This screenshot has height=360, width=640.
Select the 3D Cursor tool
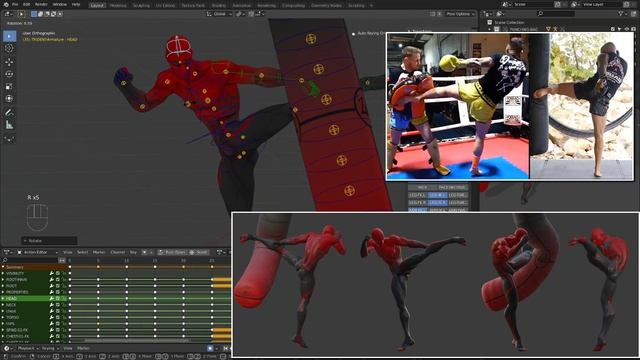pos(9,48)
